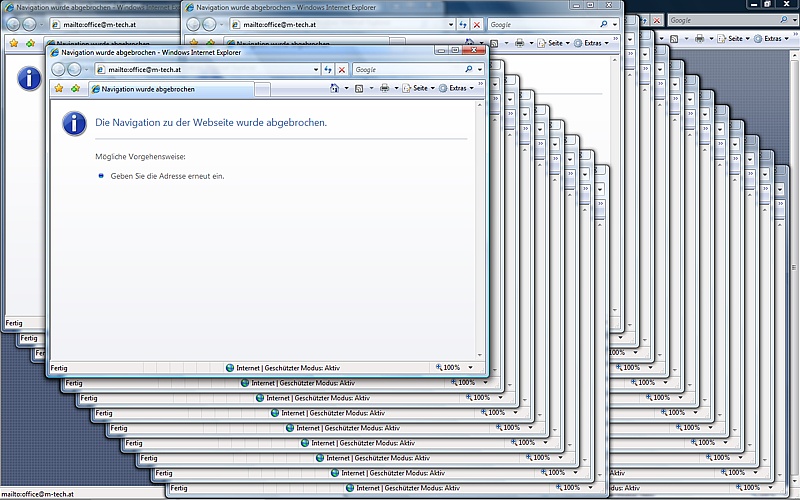Click the Google search box in maximized background window
Screen dimensions: 800x500
coord(723,20)
